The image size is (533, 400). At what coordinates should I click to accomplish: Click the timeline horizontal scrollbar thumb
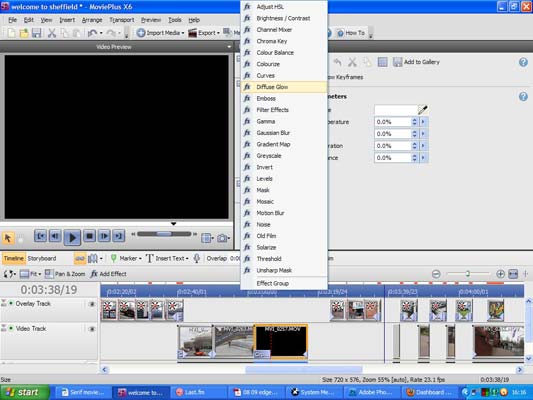[304, 369]
